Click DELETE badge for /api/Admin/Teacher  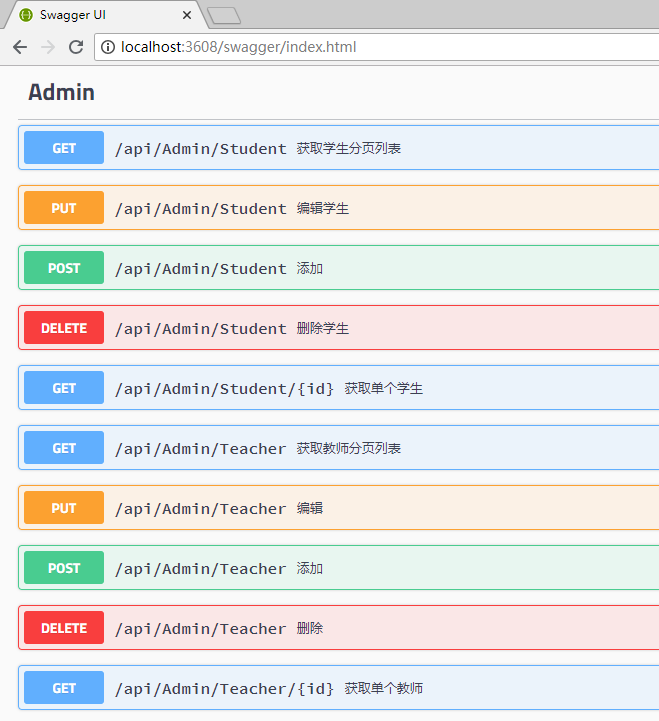64,628
